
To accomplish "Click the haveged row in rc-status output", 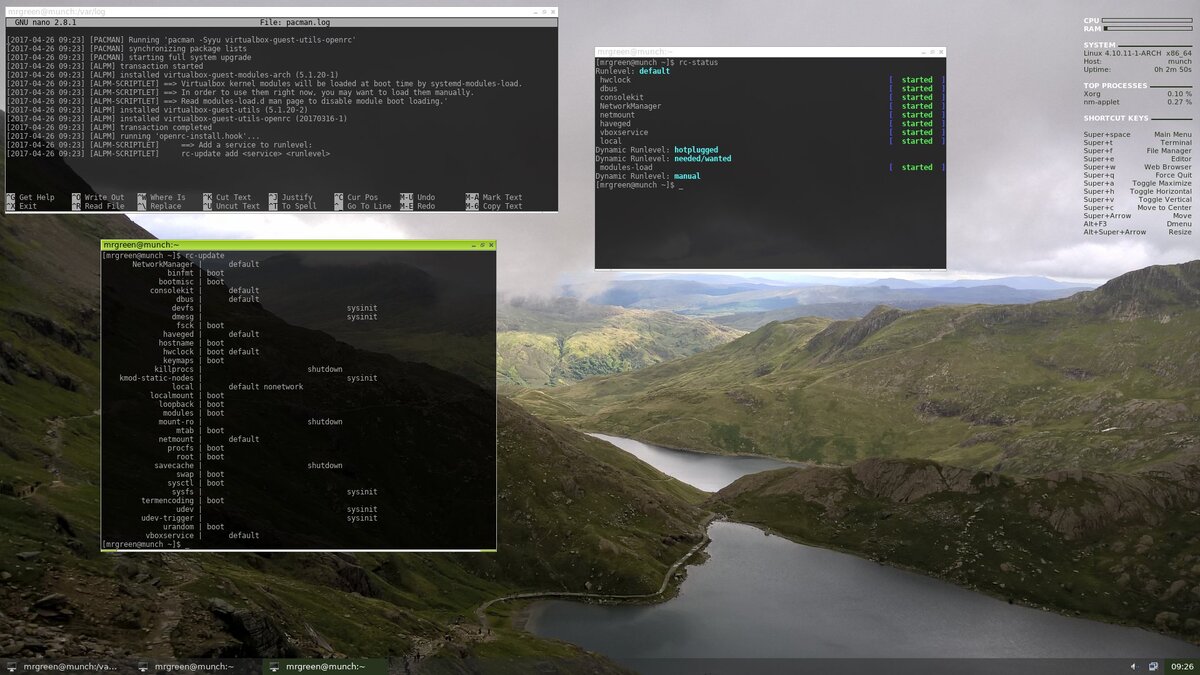I will [x=771, y=124].
